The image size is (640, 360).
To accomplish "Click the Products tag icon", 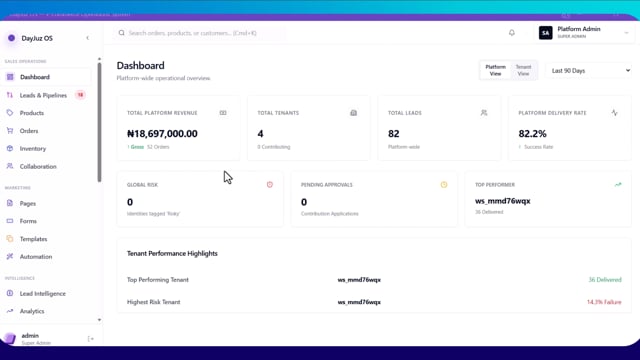I will tap(10, 113).
